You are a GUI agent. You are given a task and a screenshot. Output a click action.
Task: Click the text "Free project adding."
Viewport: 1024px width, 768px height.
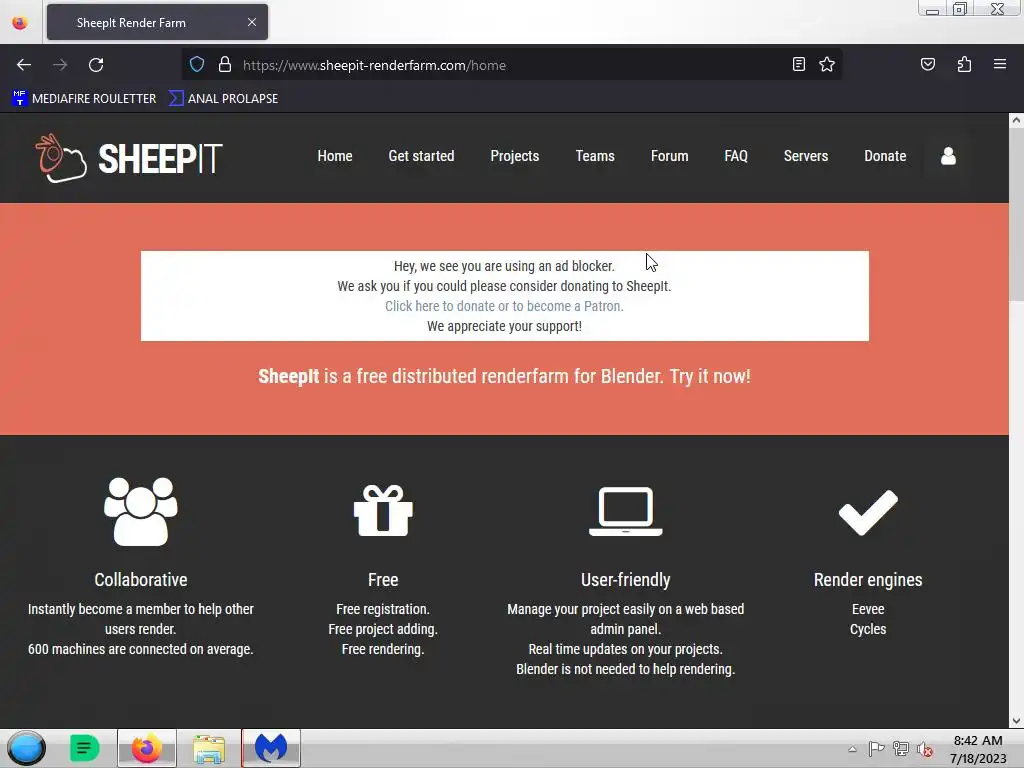pyautogui.click(x=383, y=630)
